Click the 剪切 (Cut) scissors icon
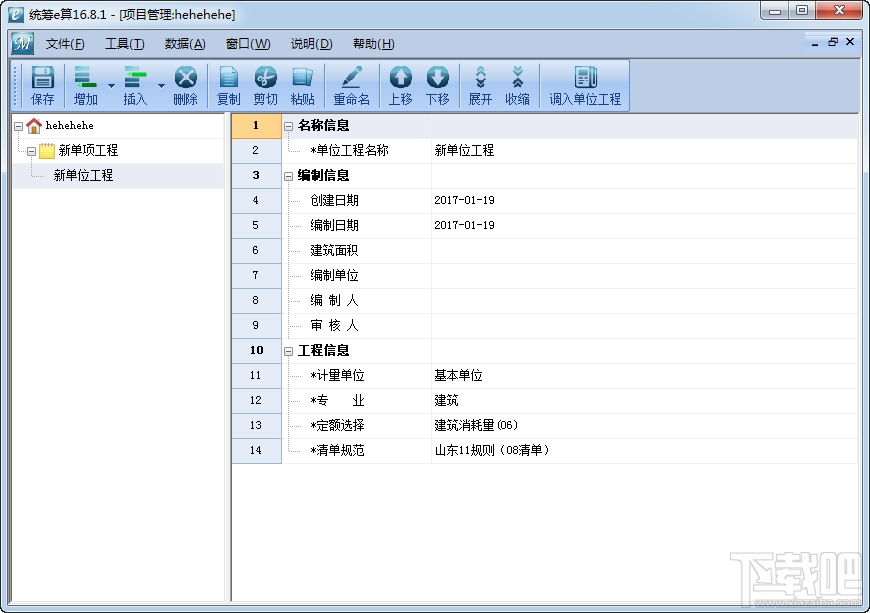The image size is (870, 613). point(265,78)
